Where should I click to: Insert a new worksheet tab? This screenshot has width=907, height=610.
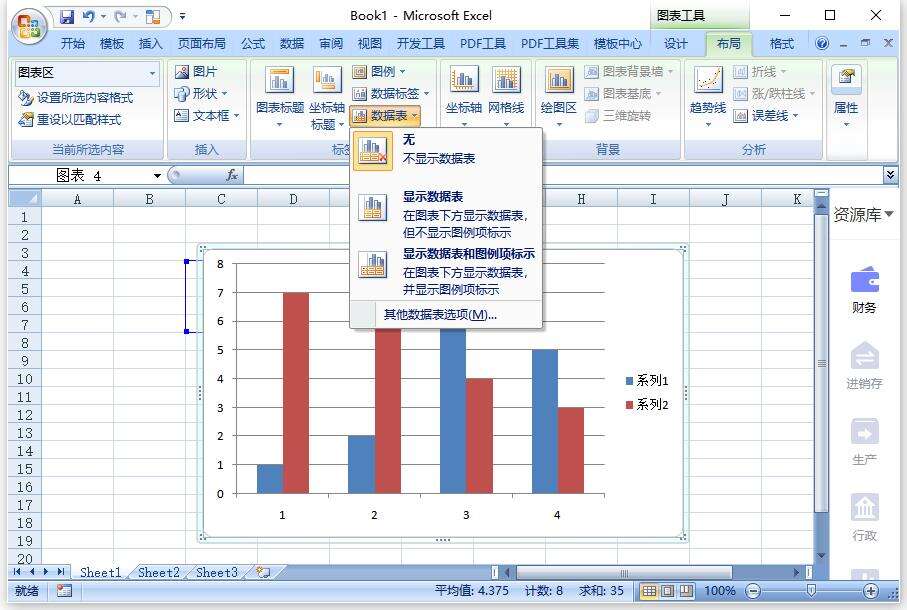click(264, 572)
